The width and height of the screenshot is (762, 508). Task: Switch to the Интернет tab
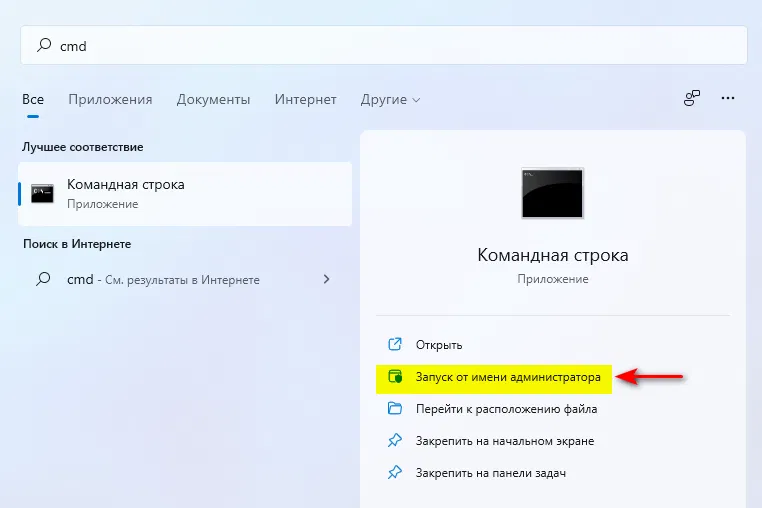[305, 100]
